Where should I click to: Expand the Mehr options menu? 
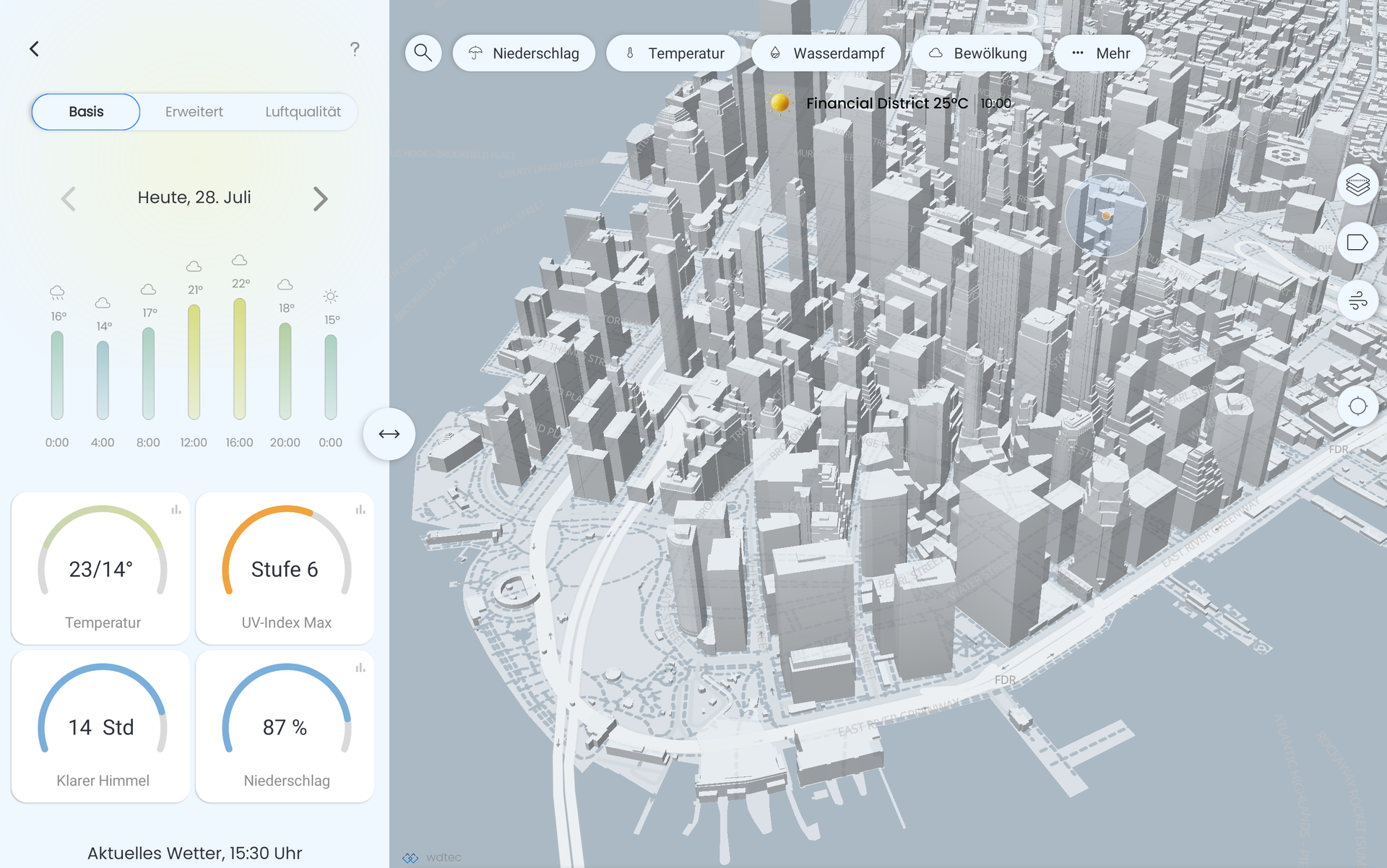1100,53
